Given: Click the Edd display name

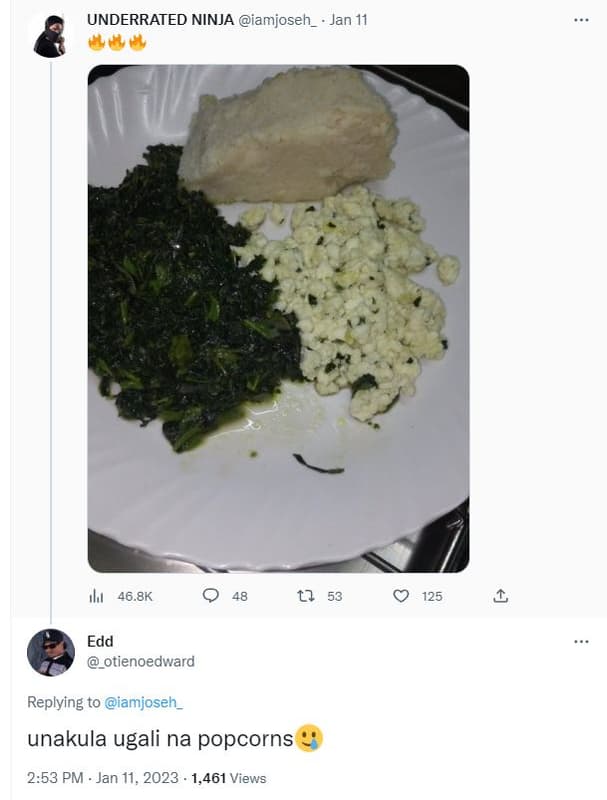Looking at the screenshot, I should (100, 641).
